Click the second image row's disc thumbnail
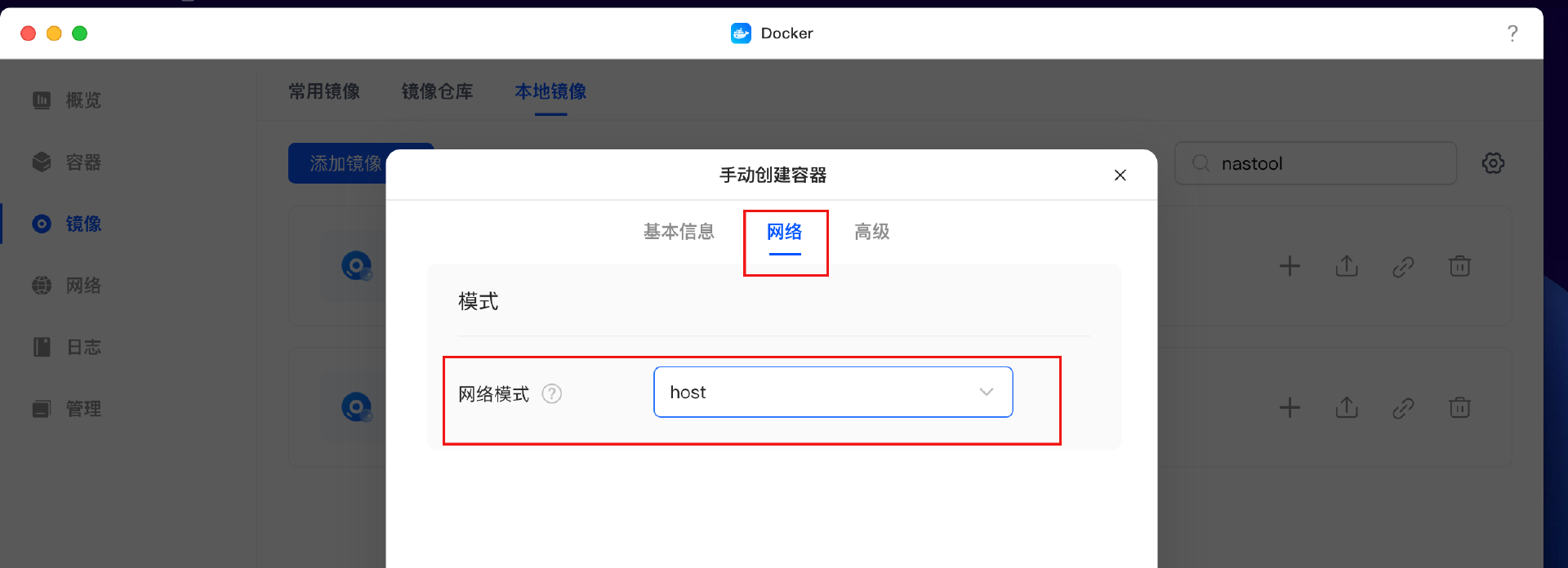 357,407
